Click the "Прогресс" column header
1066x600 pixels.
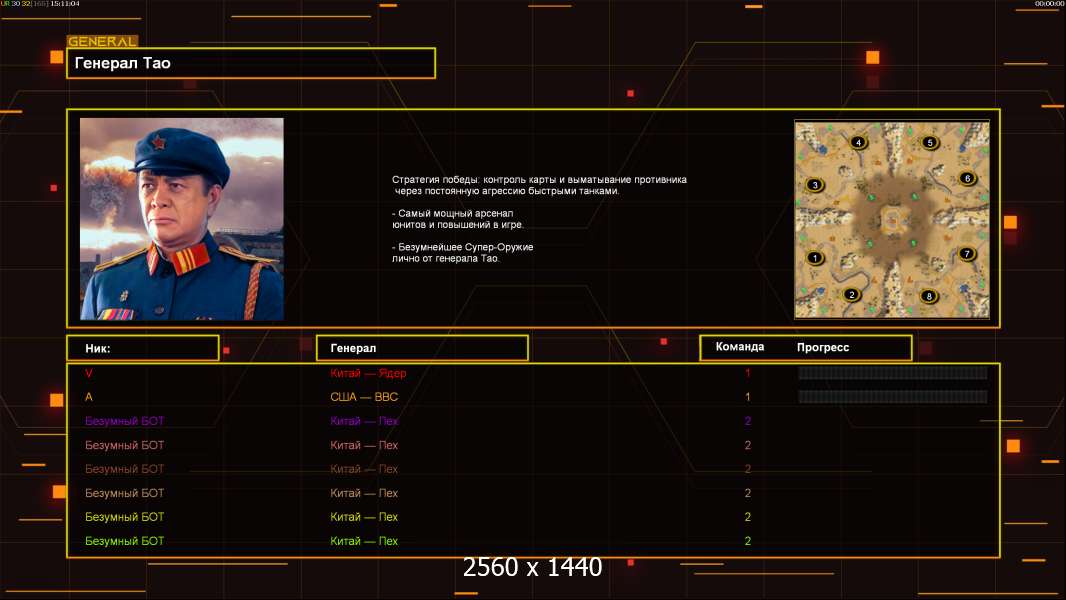pyautogui.click(x=823, y=347)
